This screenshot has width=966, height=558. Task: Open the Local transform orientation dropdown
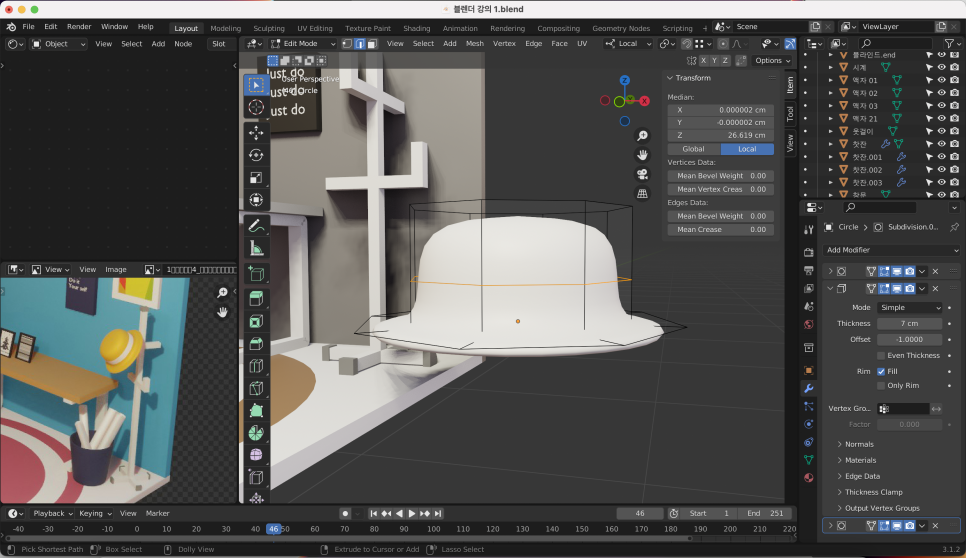point(628,44)
